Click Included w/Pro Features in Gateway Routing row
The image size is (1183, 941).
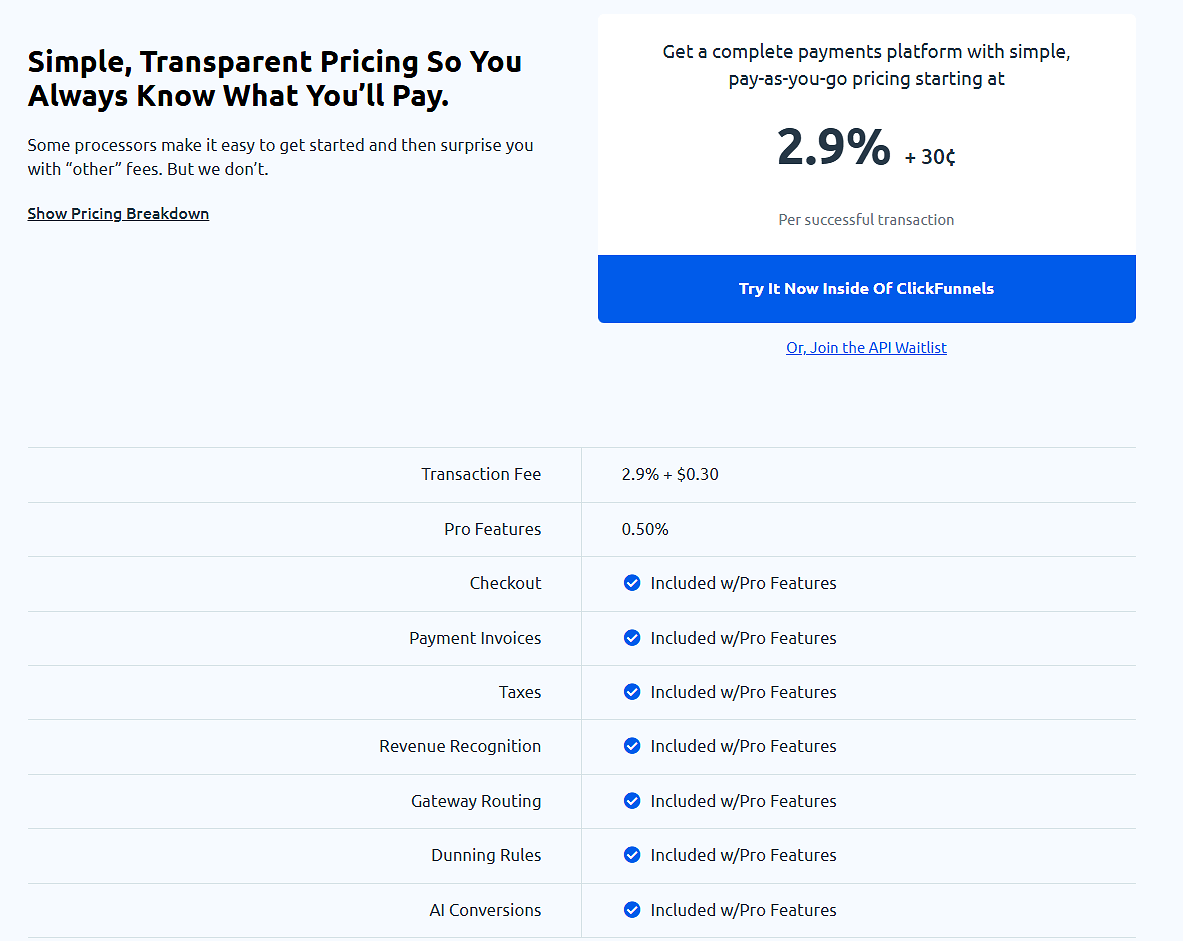click(x=743, y=801)
